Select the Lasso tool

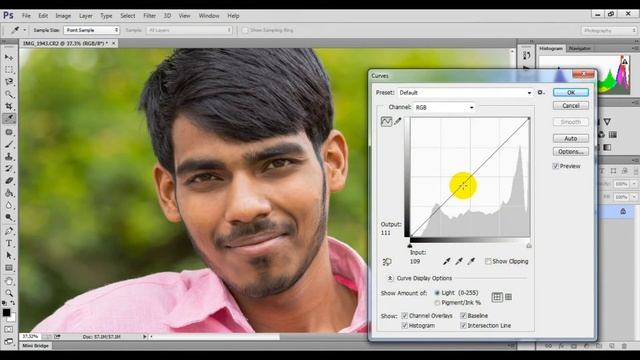(x=9, y=82)
